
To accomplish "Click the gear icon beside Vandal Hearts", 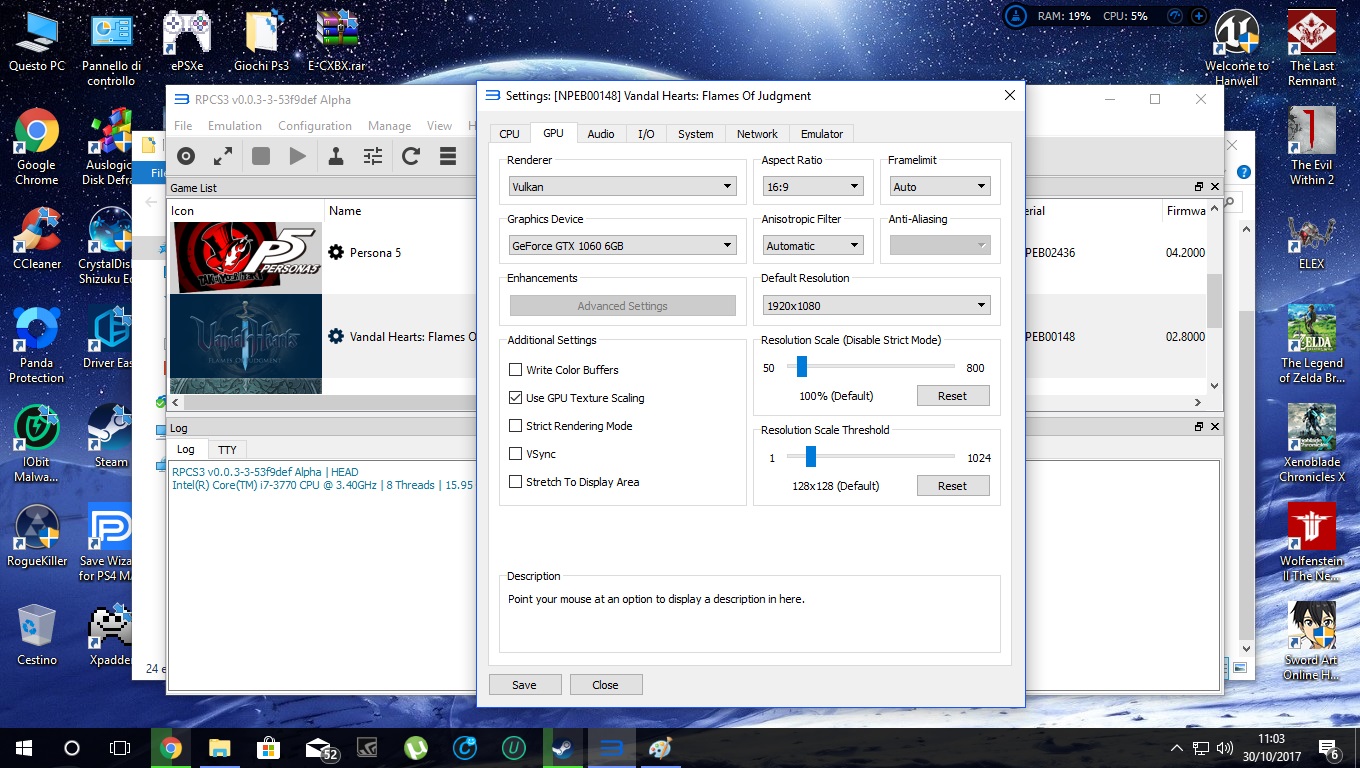I will tap(336, 337).
